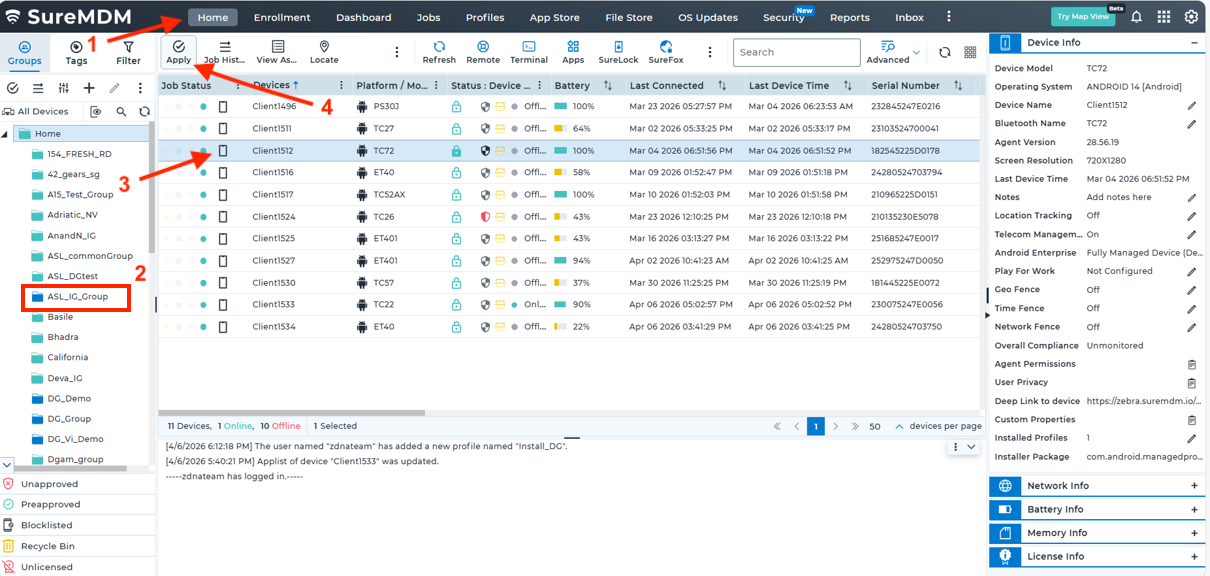Toggle sort on Serial Number column

click(x=958, y=86)
